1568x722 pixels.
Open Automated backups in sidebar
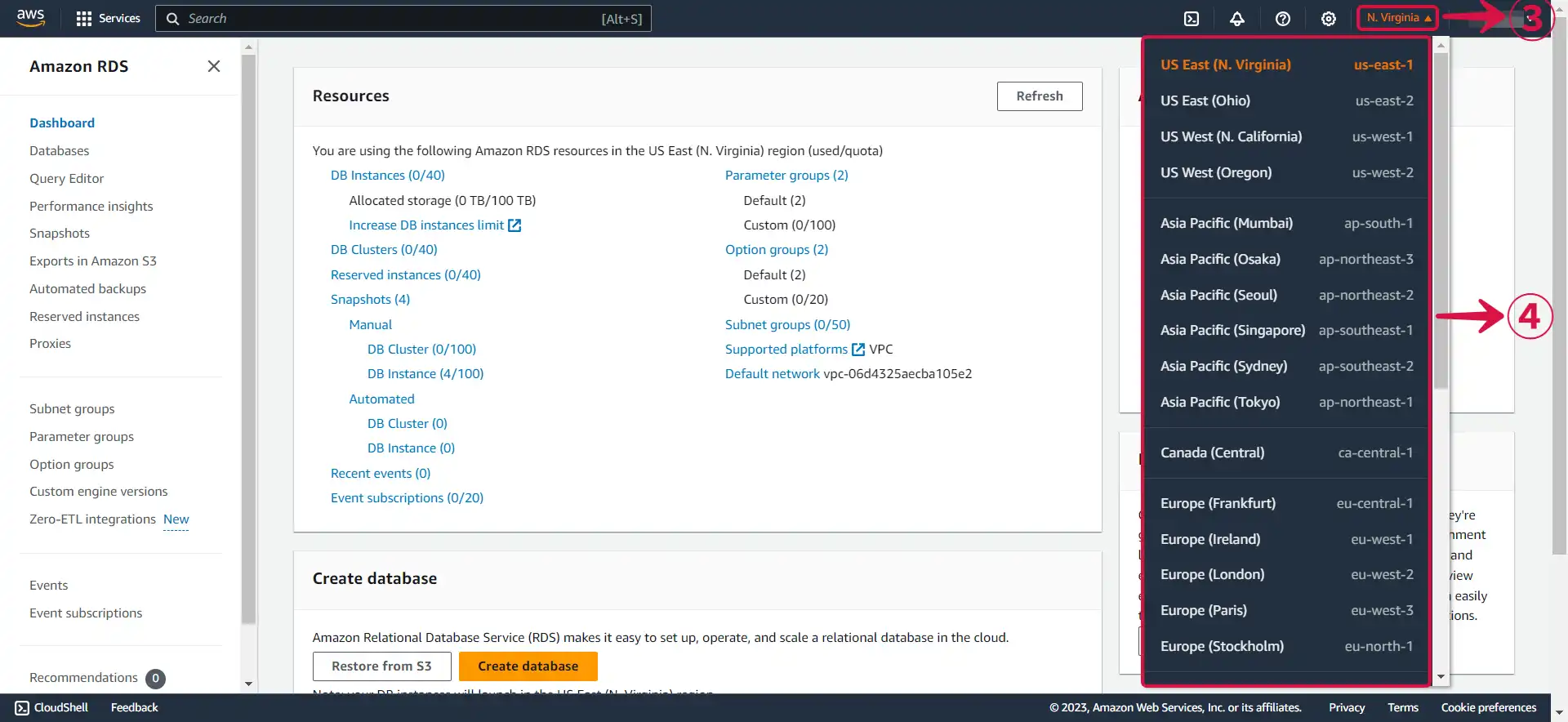tap(88, 289)
